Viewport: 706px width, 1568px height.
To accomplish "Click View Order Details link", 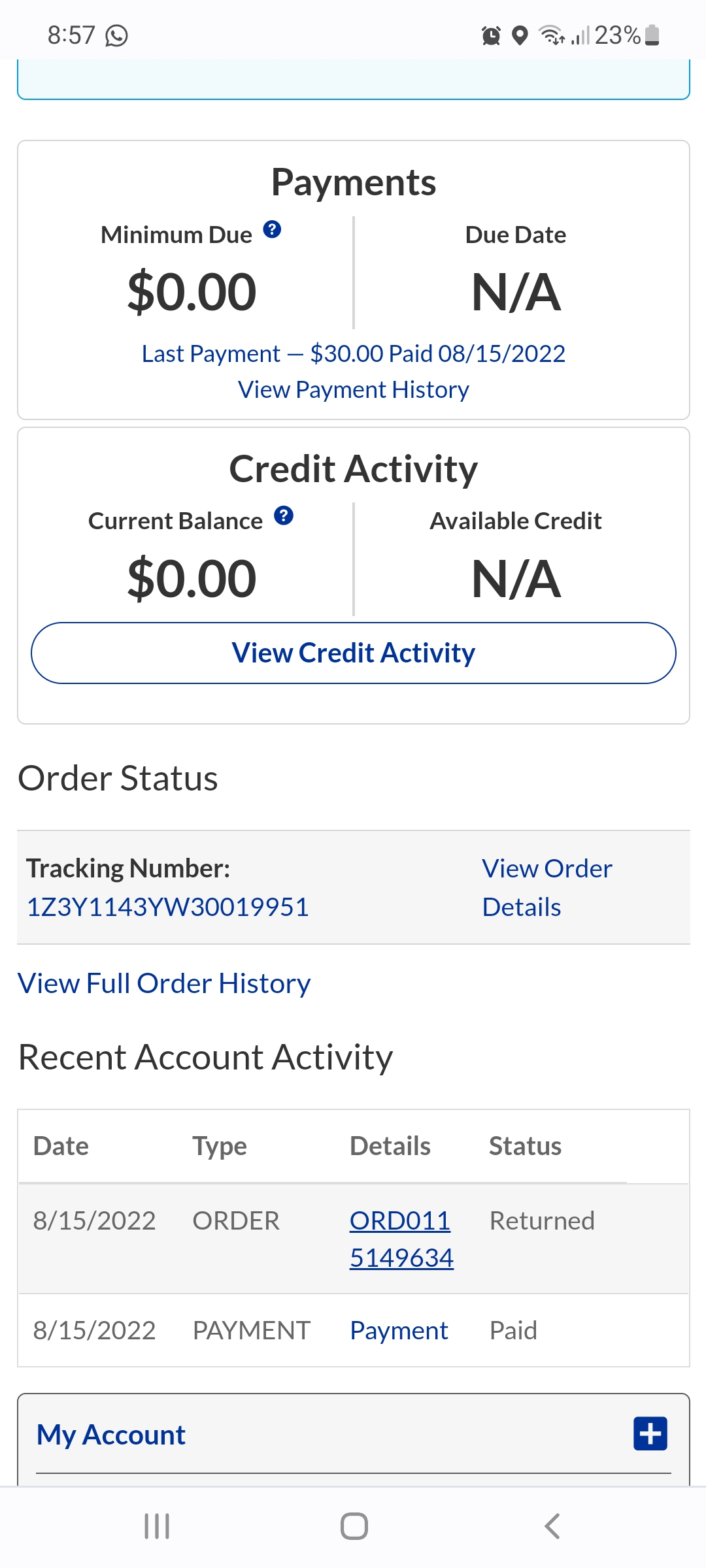I will 546,887.
